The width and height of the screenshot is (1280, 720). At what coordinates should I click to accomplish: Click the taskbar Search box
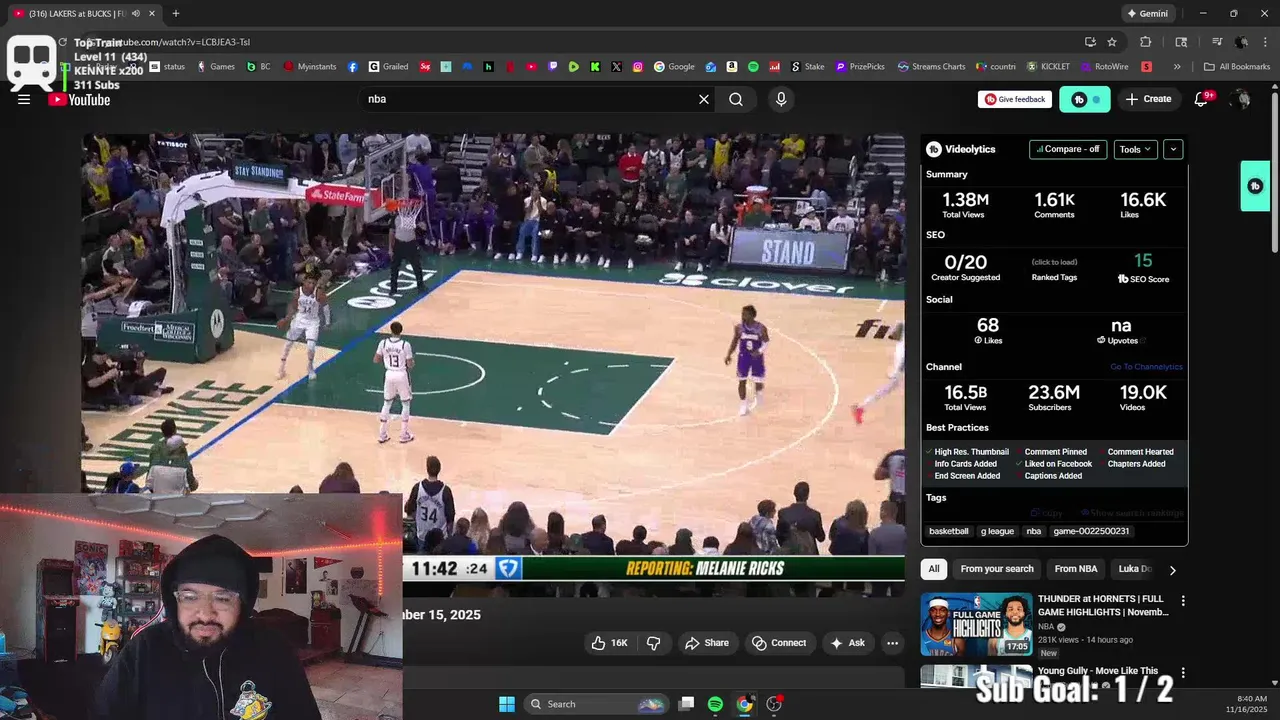(596, 704)
